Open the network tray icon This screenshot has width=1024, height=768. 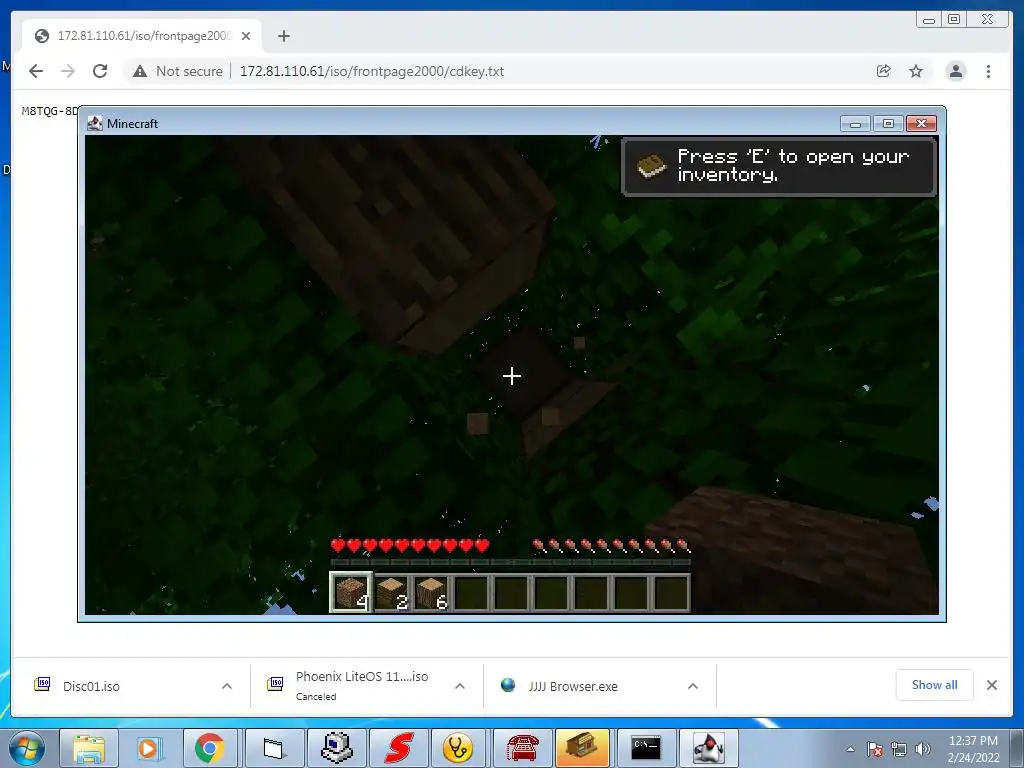pyautogui.click(x=899, y=749)
